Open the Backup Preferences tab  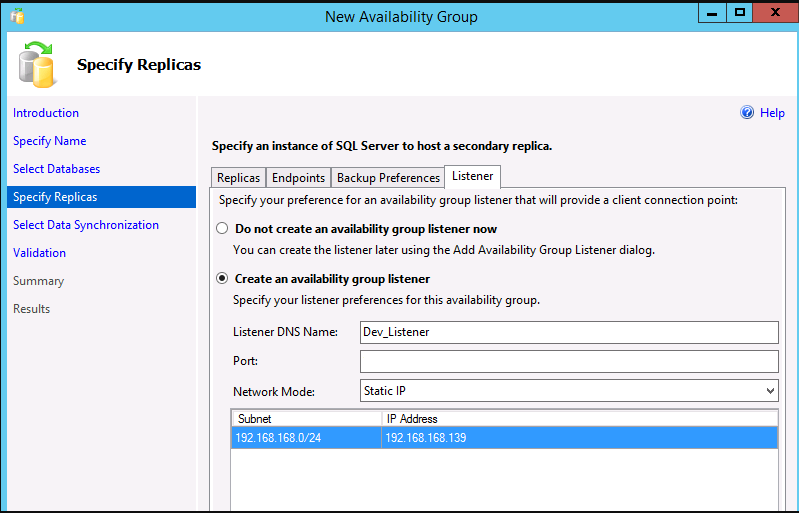click(388, 178)
